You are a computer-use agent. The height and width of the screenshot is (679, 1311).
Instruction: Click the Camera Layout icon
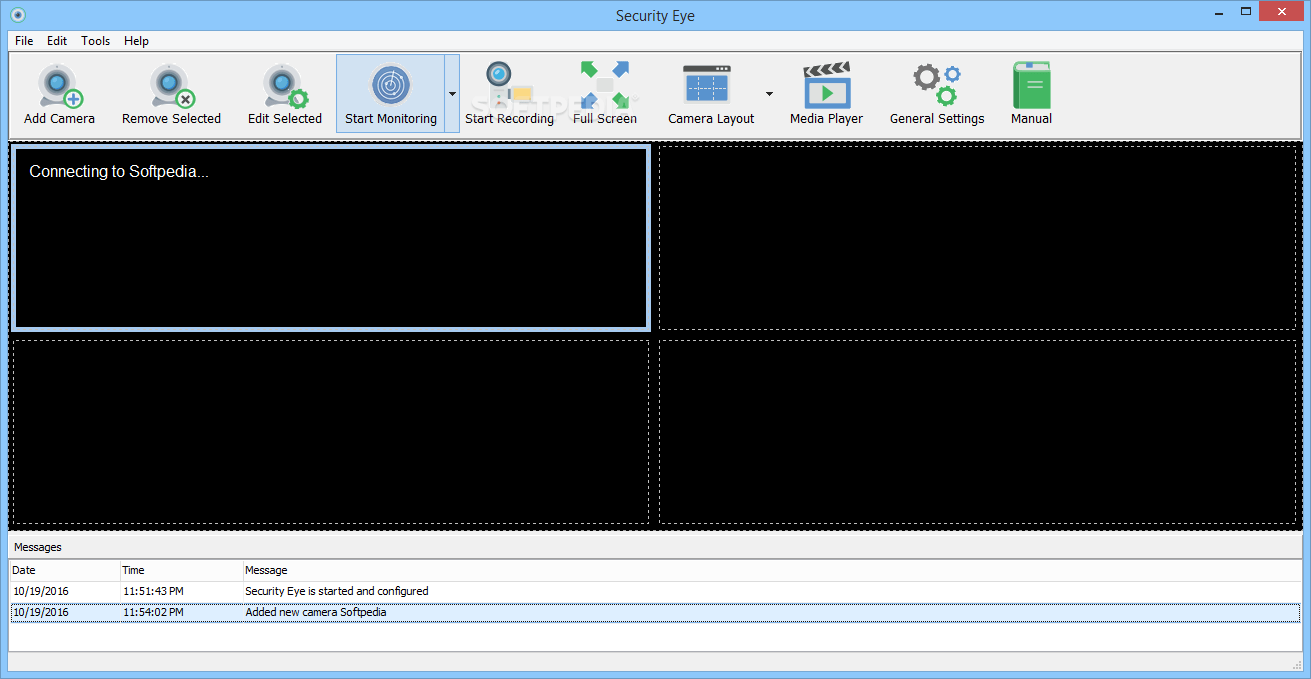click(706, 85)
